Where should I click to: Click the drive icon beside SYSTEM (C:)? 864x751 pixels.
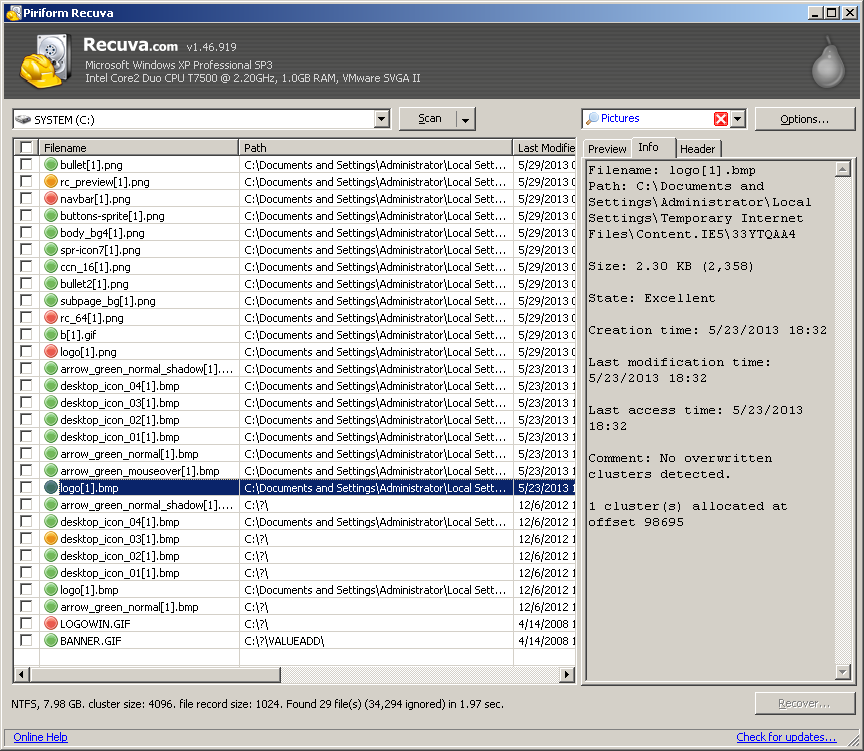click(x=23, y=119)
